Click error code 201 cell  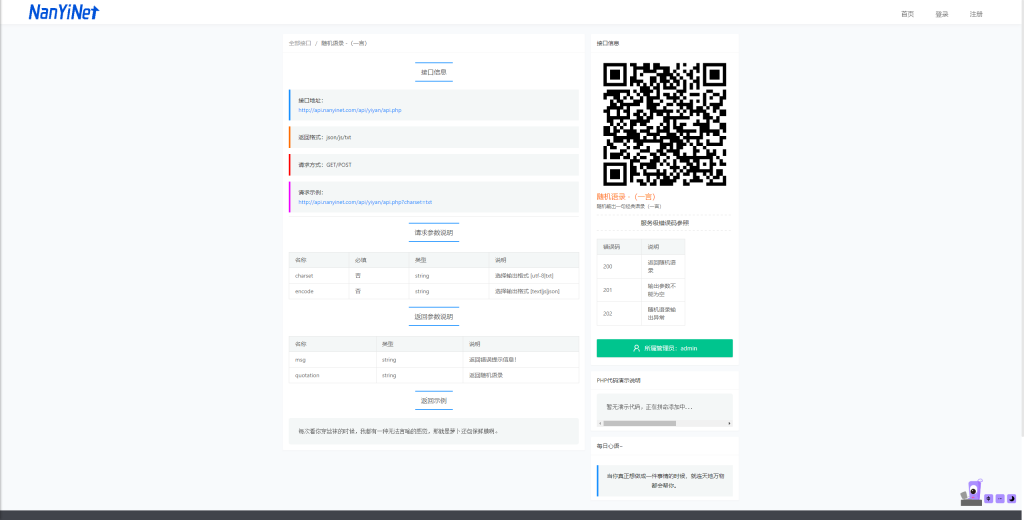(619, 290)
